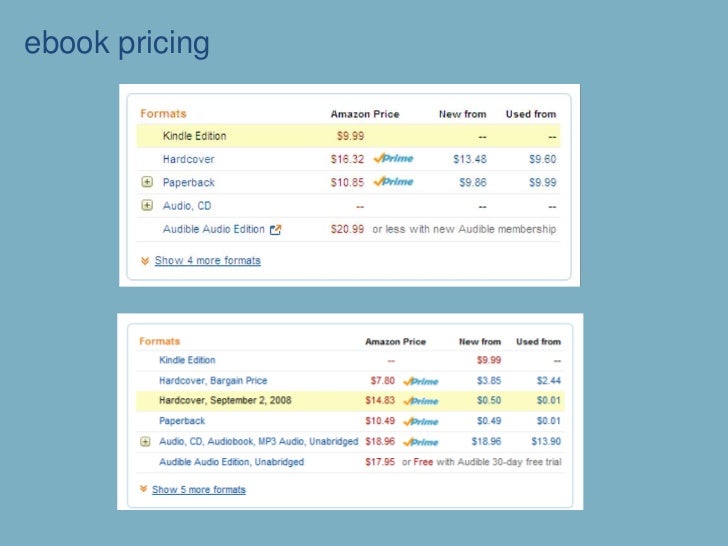Click the $14.83 Hardcover price
Image resolution: width=728 pixels, height=546 pixels.
point(380,401)
